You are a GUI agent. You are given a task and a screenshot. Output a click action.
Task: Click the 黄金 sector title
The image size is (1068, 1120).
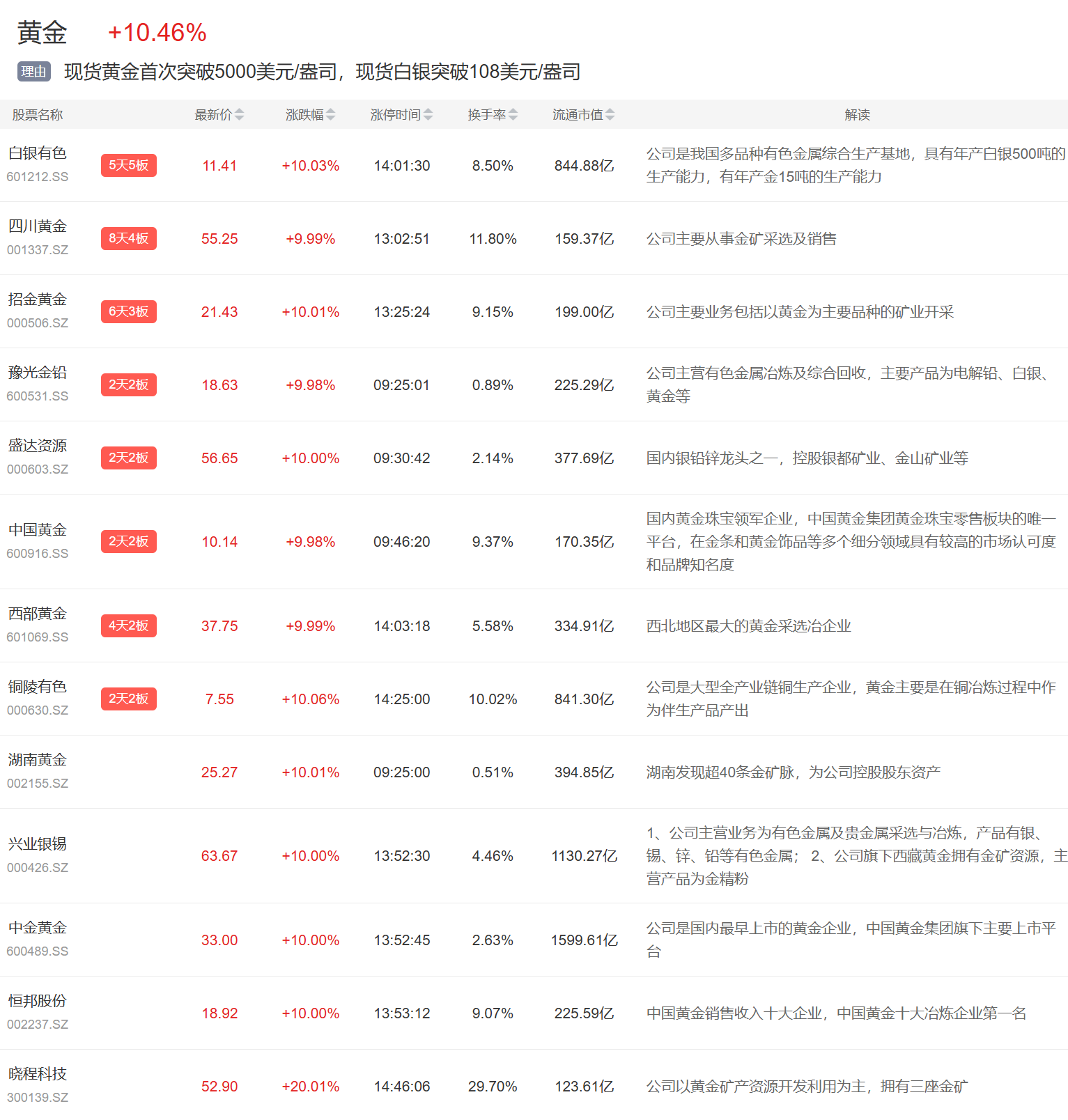42,33
